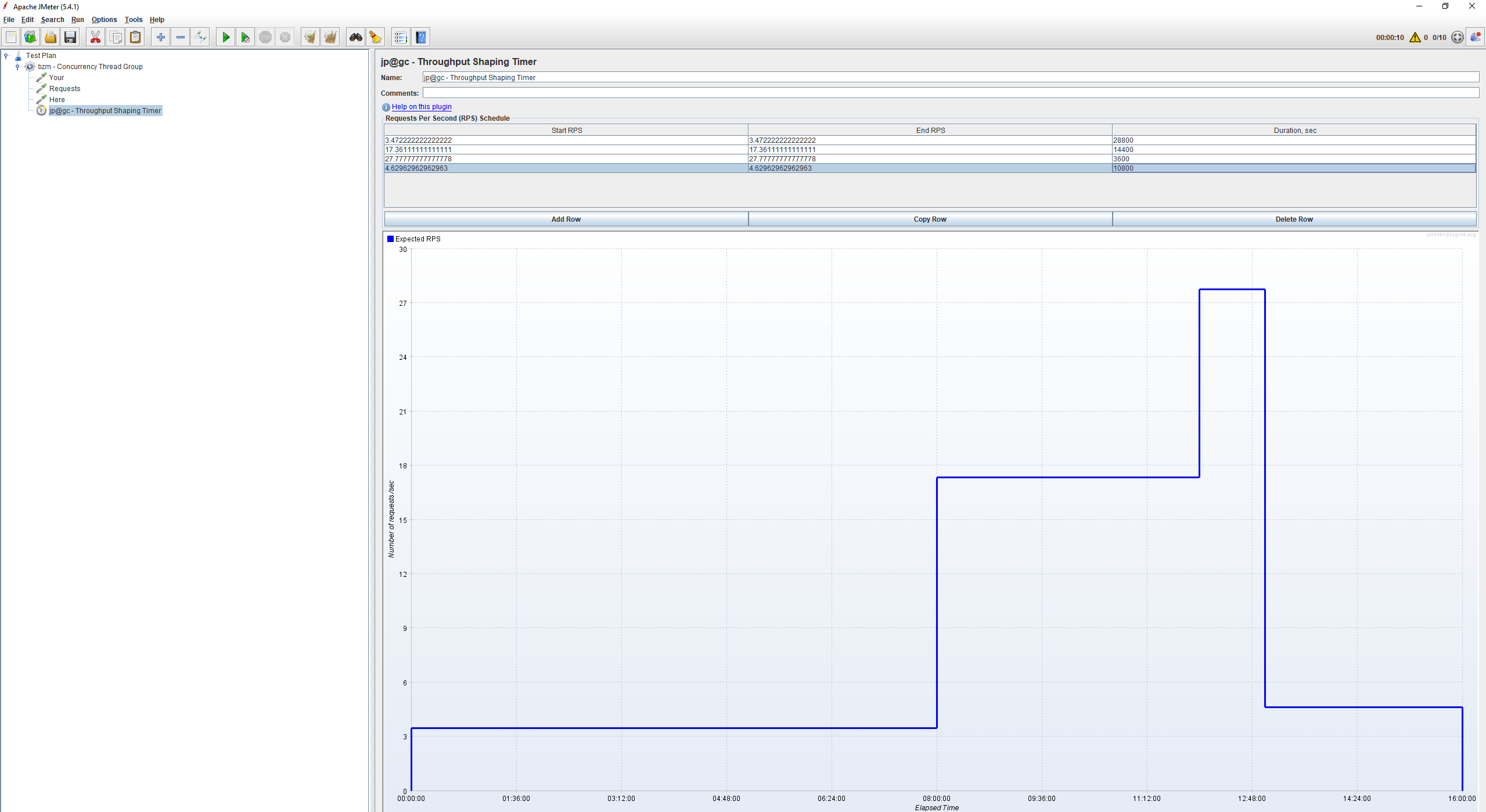Image resolution: width=1486 pixels, height=812 pixels.
Task: Click the Templates icon in toolbar
Action: pos(30,38)
